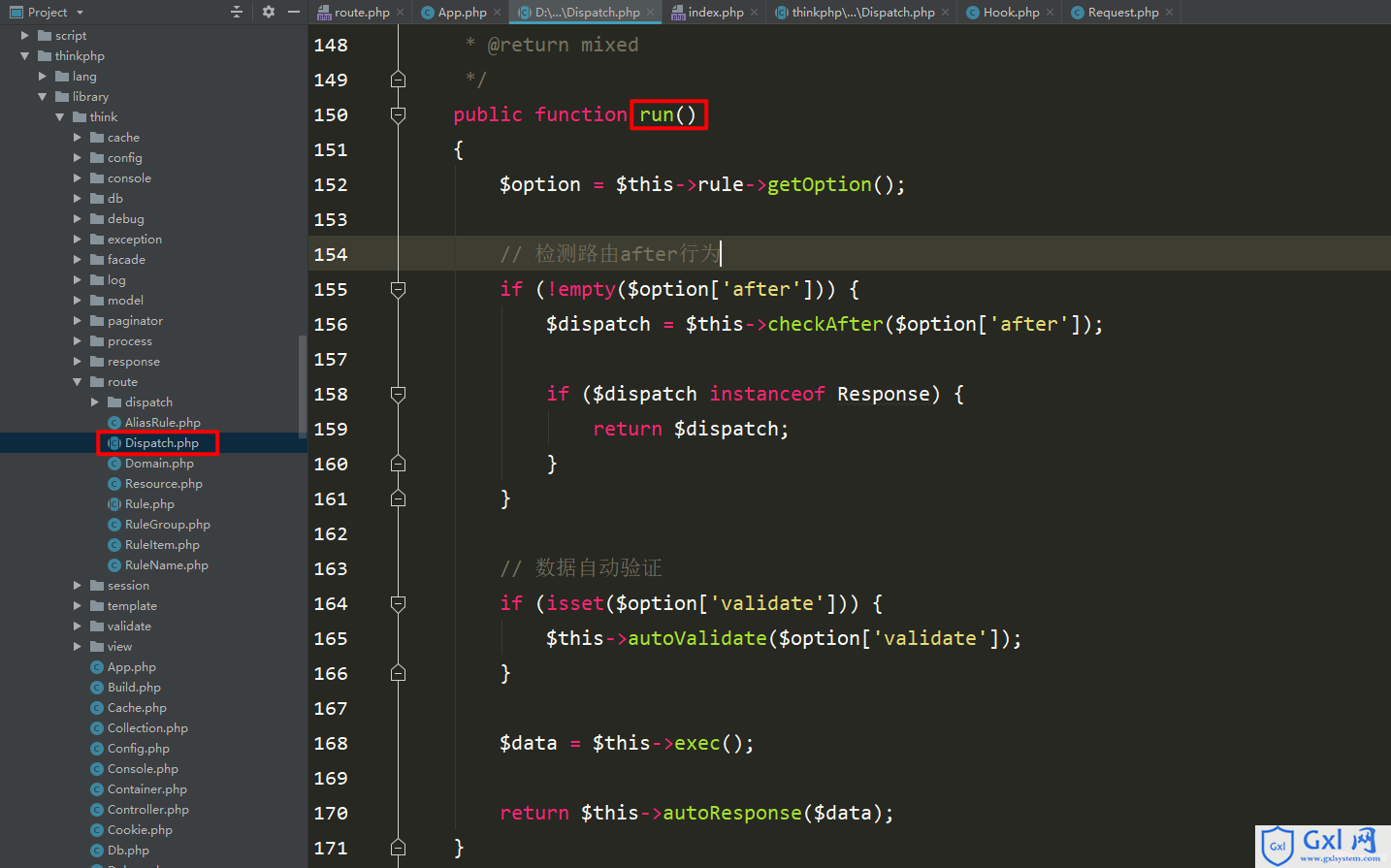Expand the validate folder
Screen dimensions: 1391x868
tap(78, 626)
